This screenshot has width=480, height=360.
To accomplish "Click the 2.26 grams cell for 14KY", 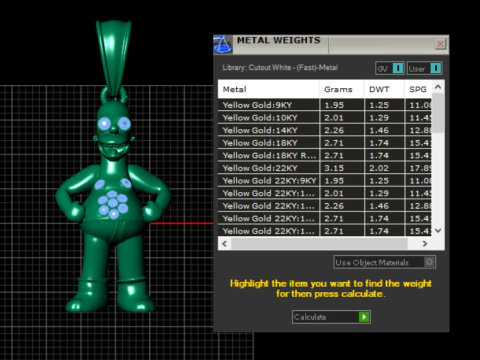I will click(x=342, y=130).
